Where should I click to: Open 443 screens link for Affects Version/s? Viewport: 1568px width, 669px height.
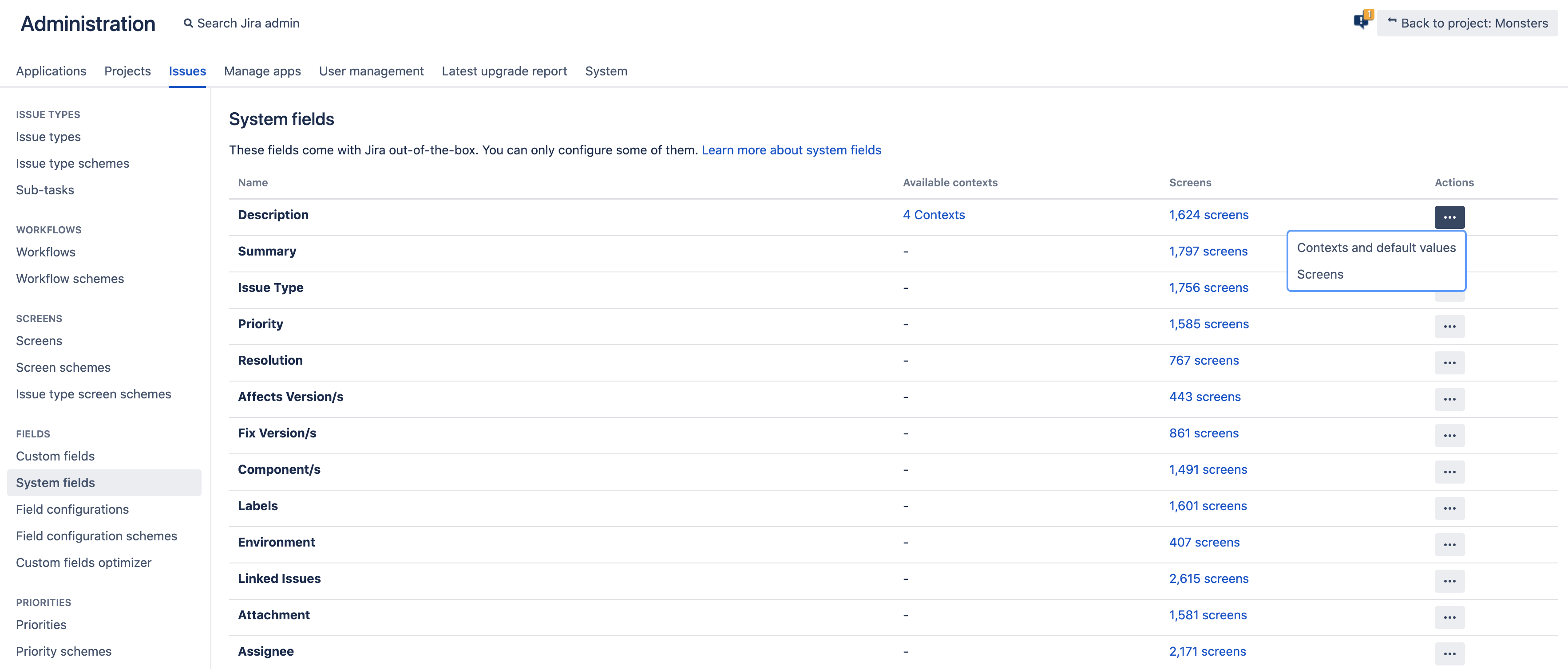[x=1204, y=397]
